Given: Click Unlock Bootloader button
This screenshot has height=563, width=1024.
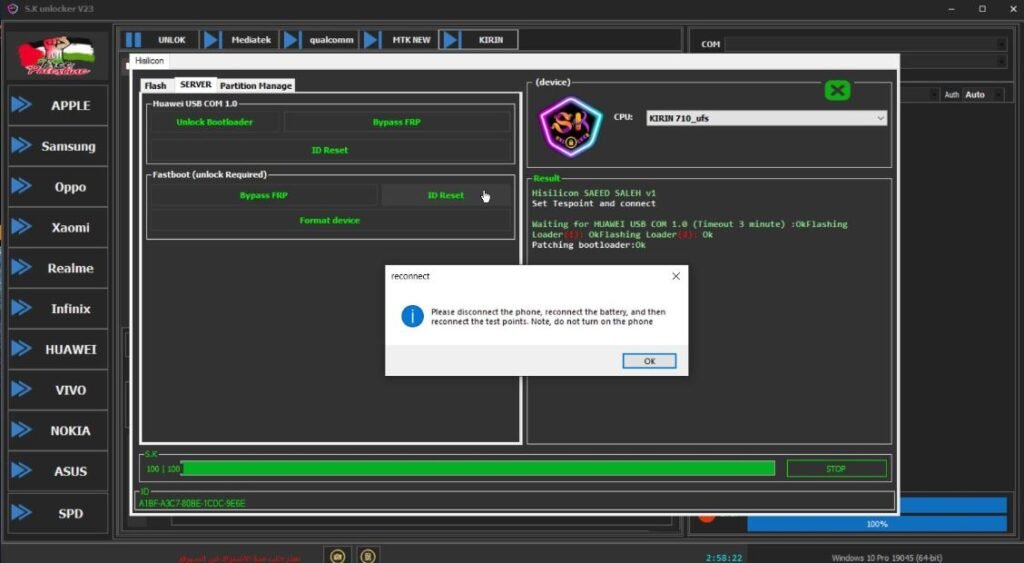Looking at the screenshot, I should pyautogui.click(x=214, y=122).
